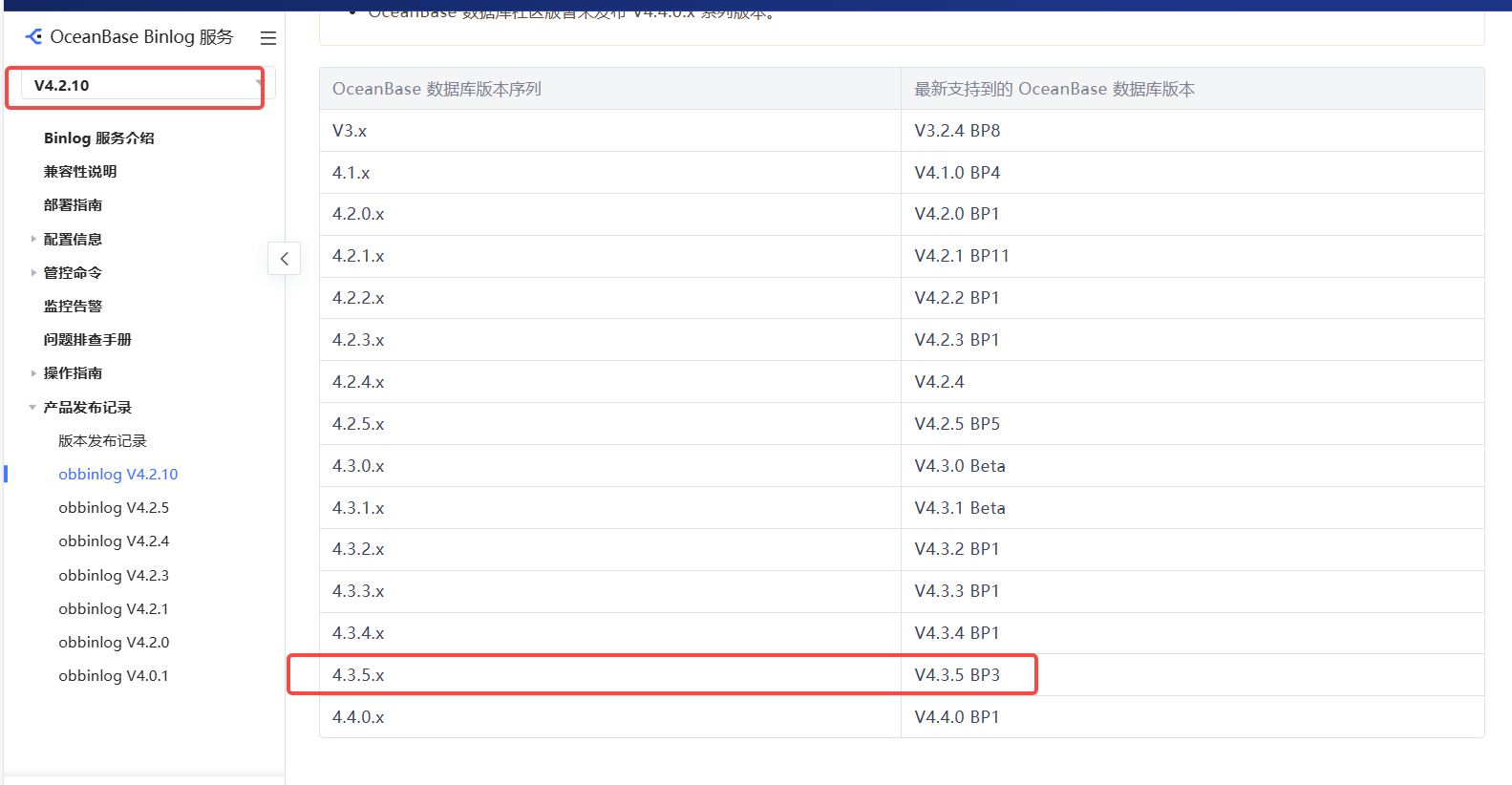Click the OceanBase logo icon

pos(34,37)
